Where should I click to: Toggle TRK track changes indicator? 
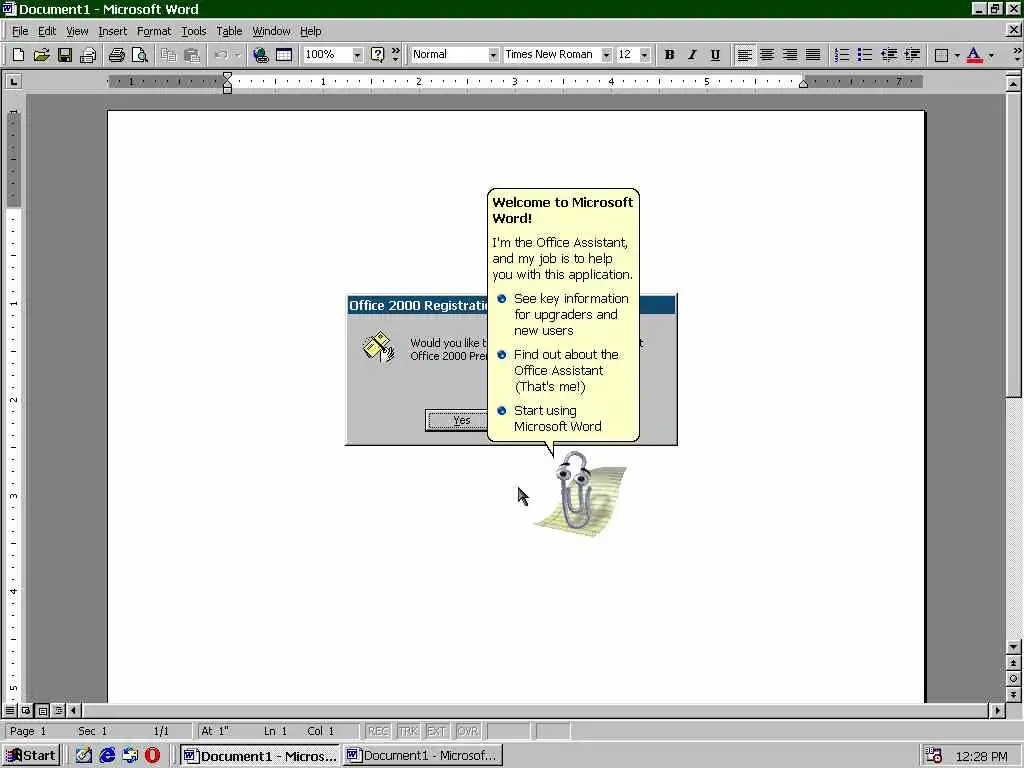(408, 731)
